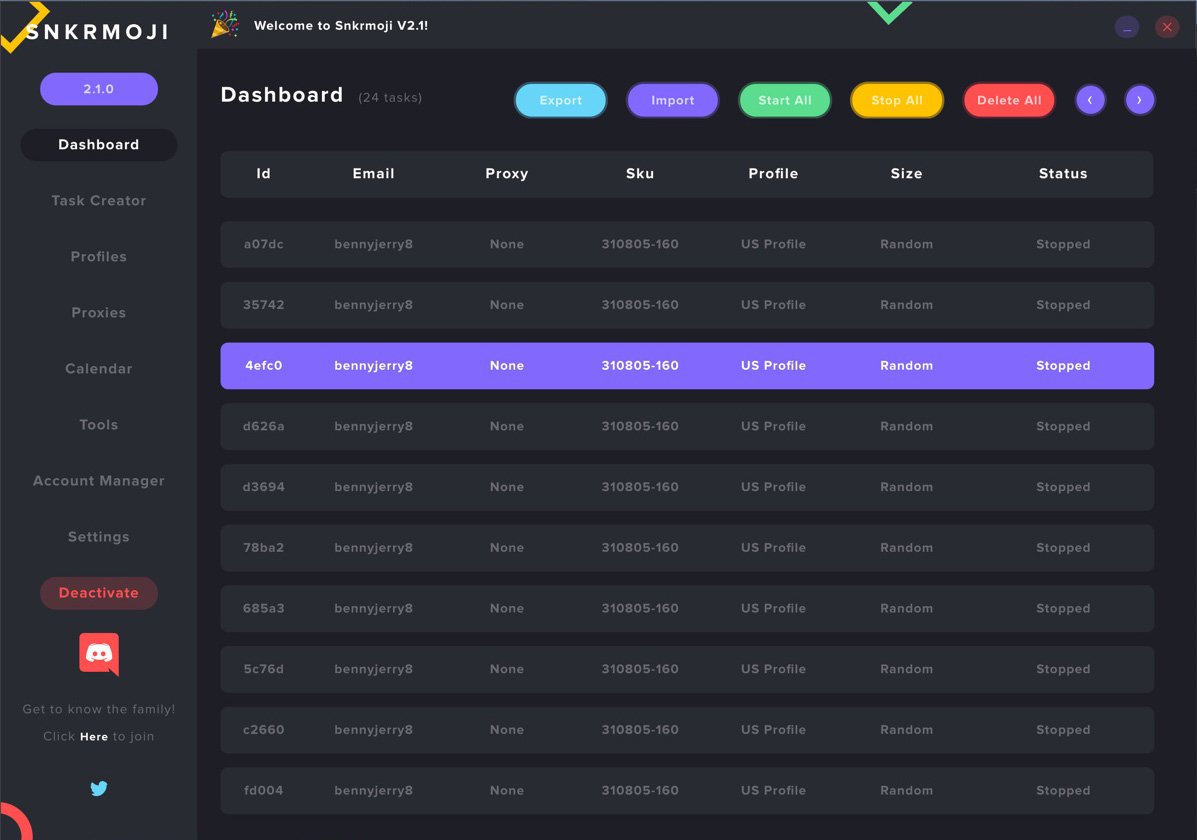This screenshot has height=840, width=1197.
Task: Click 'US Profile' in row c2660
Action: tap(773, 730)
